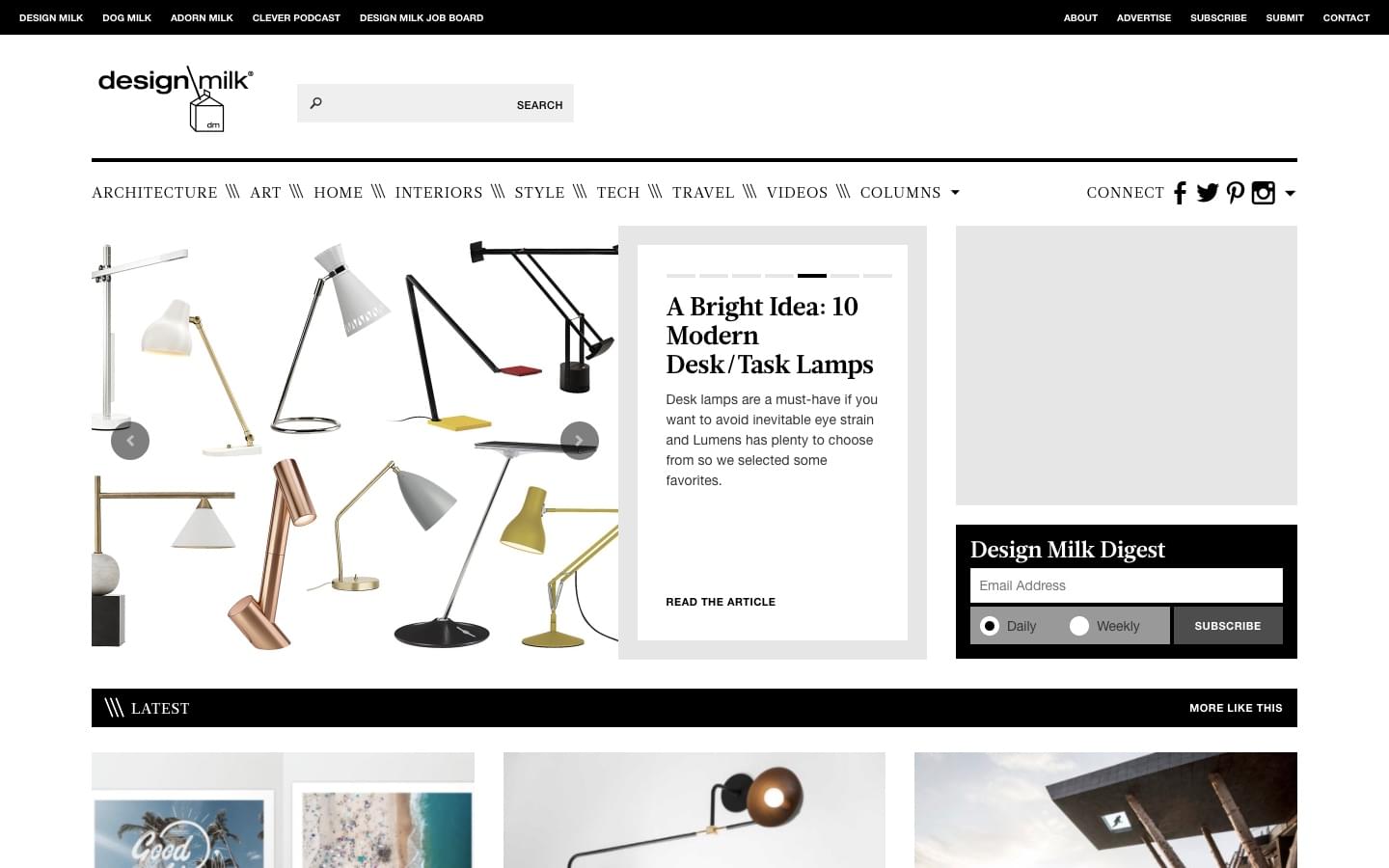
Task: Click the Design Milk carton logo
Action: pos(176,98)
